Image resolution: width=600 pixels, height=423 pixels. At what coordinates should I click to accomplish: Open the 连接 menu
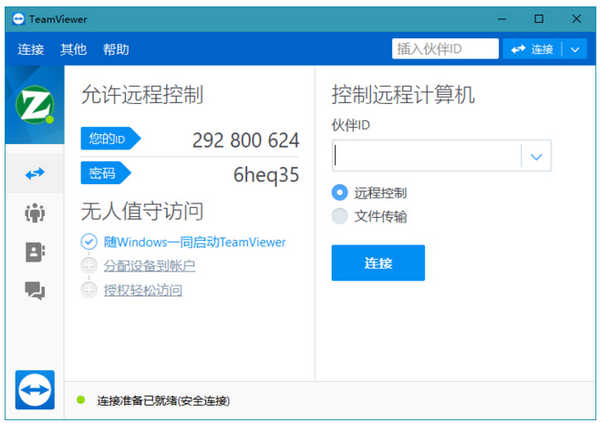click(31, 49)
